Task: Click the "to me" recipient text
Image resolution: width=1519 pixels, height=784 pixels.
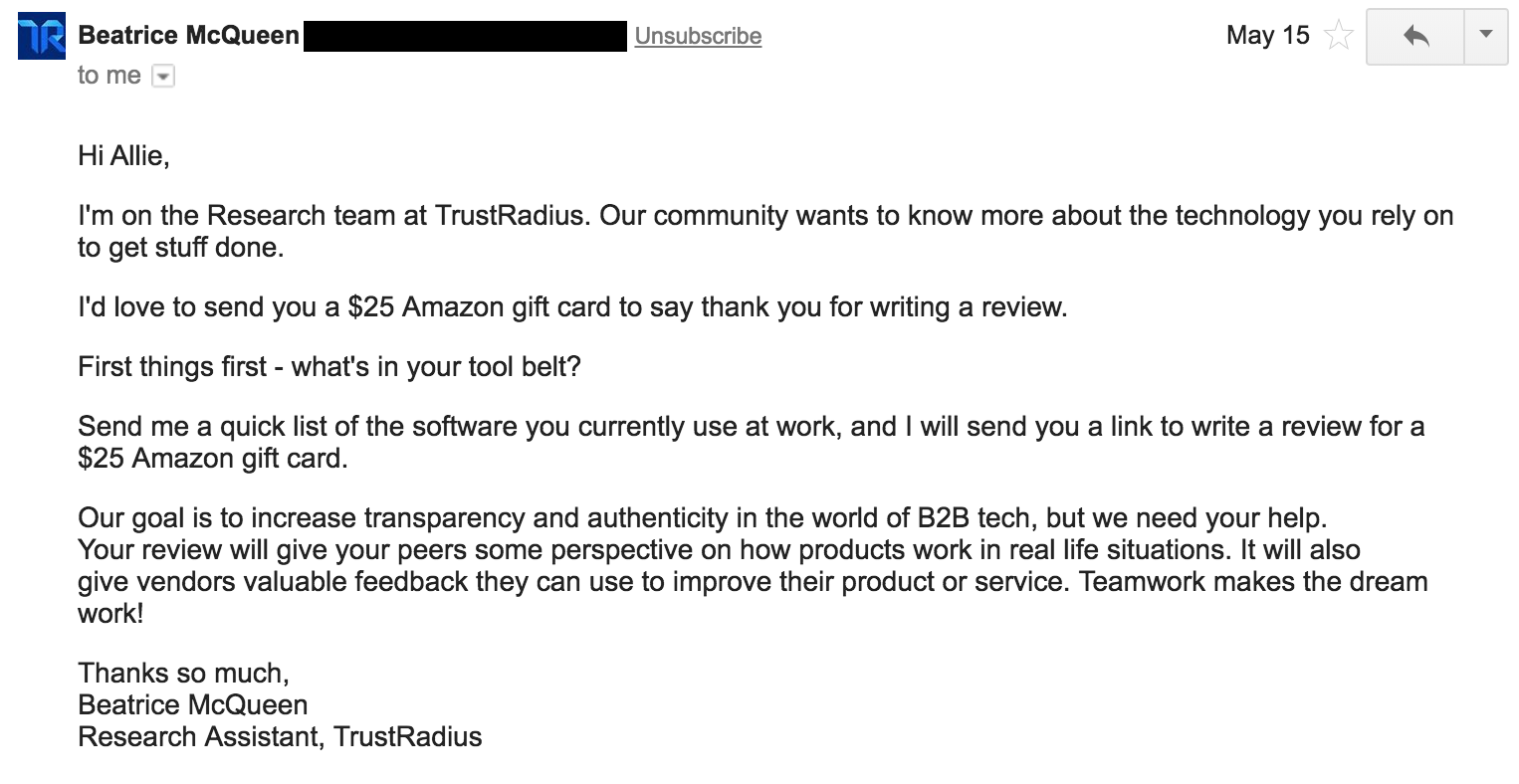Action: point(108,76)
